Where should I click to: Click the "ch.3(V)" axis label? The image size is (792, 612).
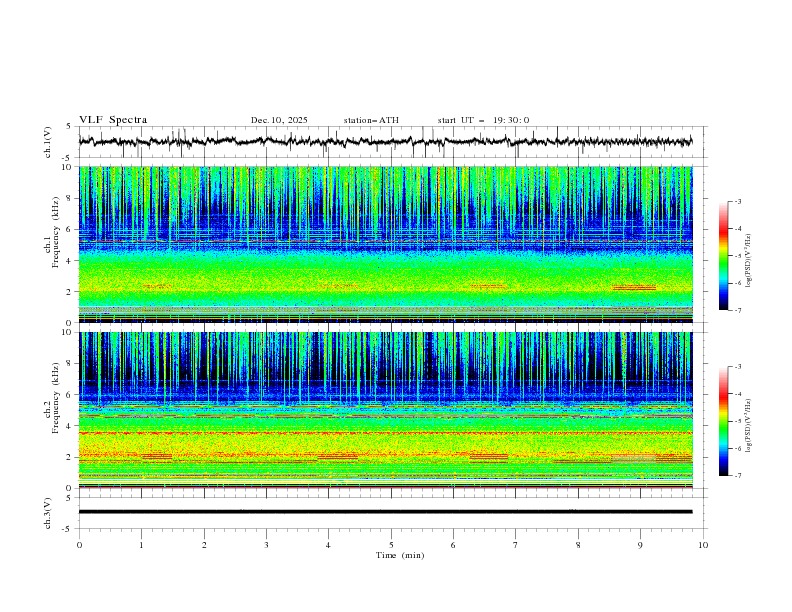pyautogui.click(x=48, y=513)
